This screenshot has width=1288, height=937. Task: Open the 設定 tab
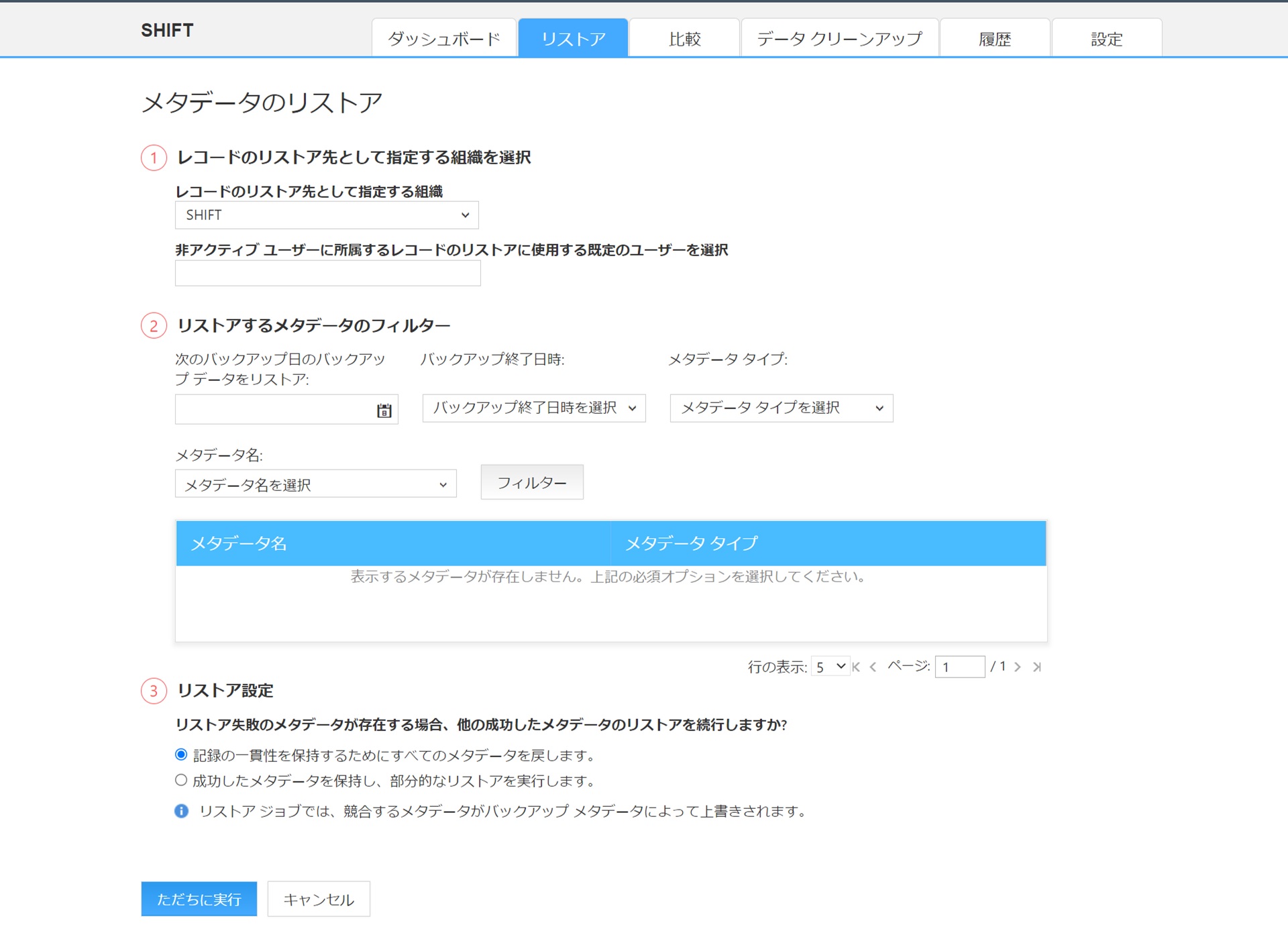(x=1107, y=38)
